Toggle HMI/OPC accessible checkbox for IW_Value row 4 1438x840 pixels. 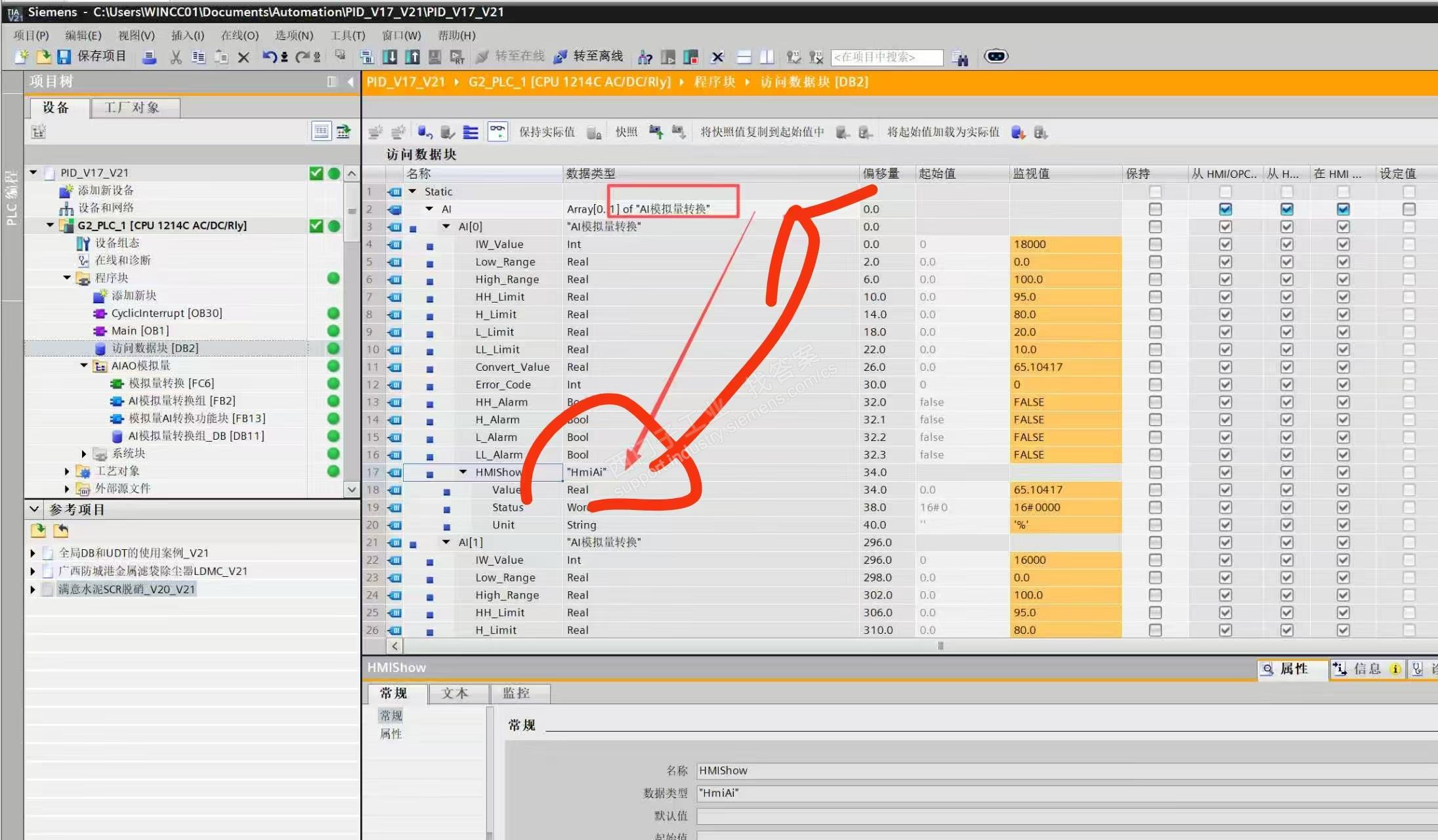pos(1225,244)
